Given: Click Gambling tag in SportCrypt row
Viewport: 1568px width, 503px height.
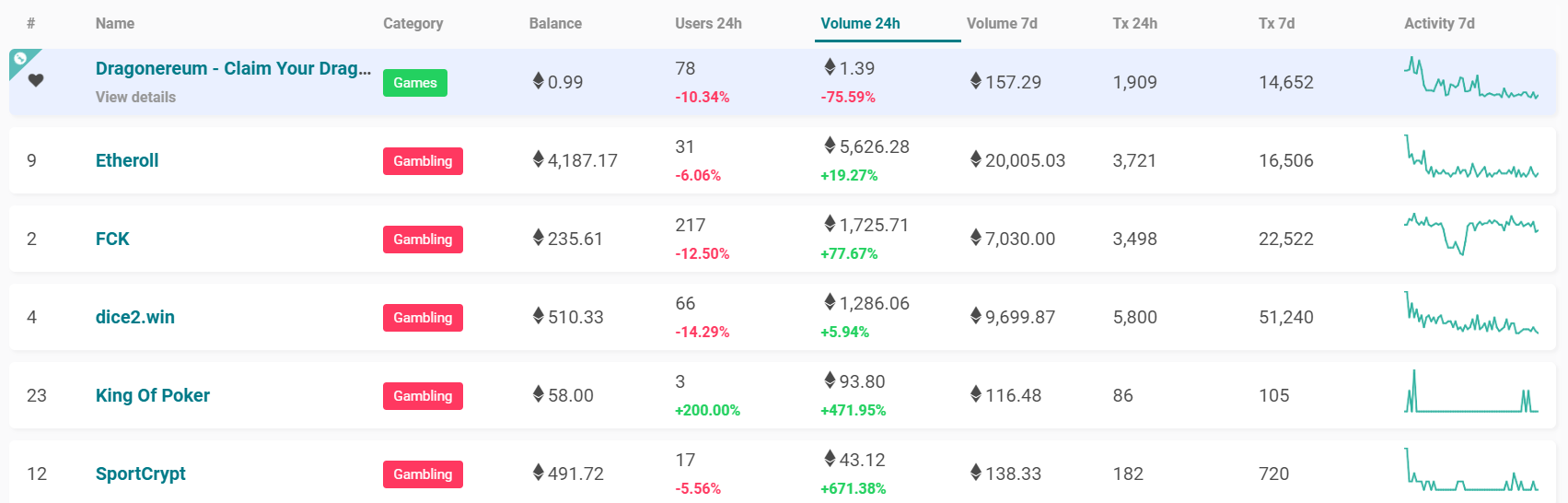Looking at the screenshot, I should coord(423,474).
